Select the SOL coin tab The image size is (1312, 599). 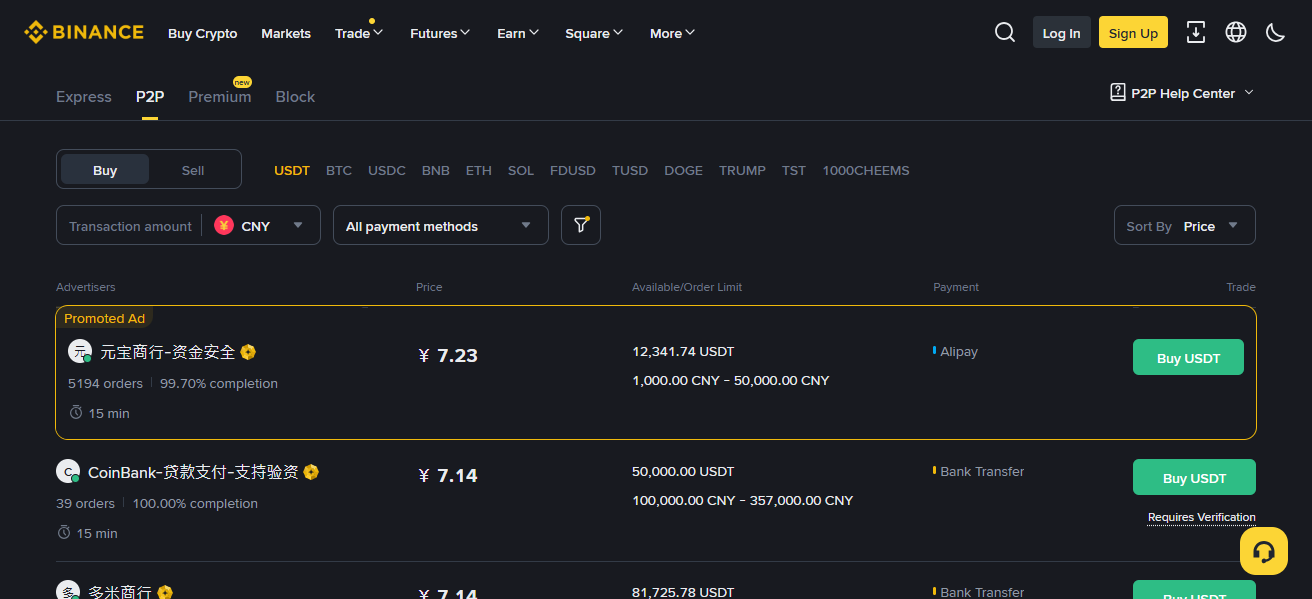[x=521, y=170]
